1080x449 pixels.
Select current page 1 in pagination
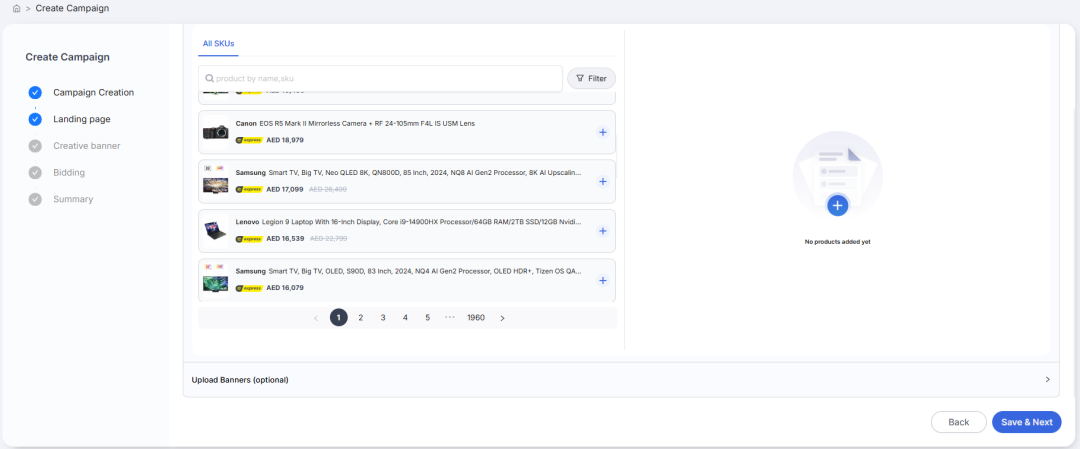click(338, 317)
